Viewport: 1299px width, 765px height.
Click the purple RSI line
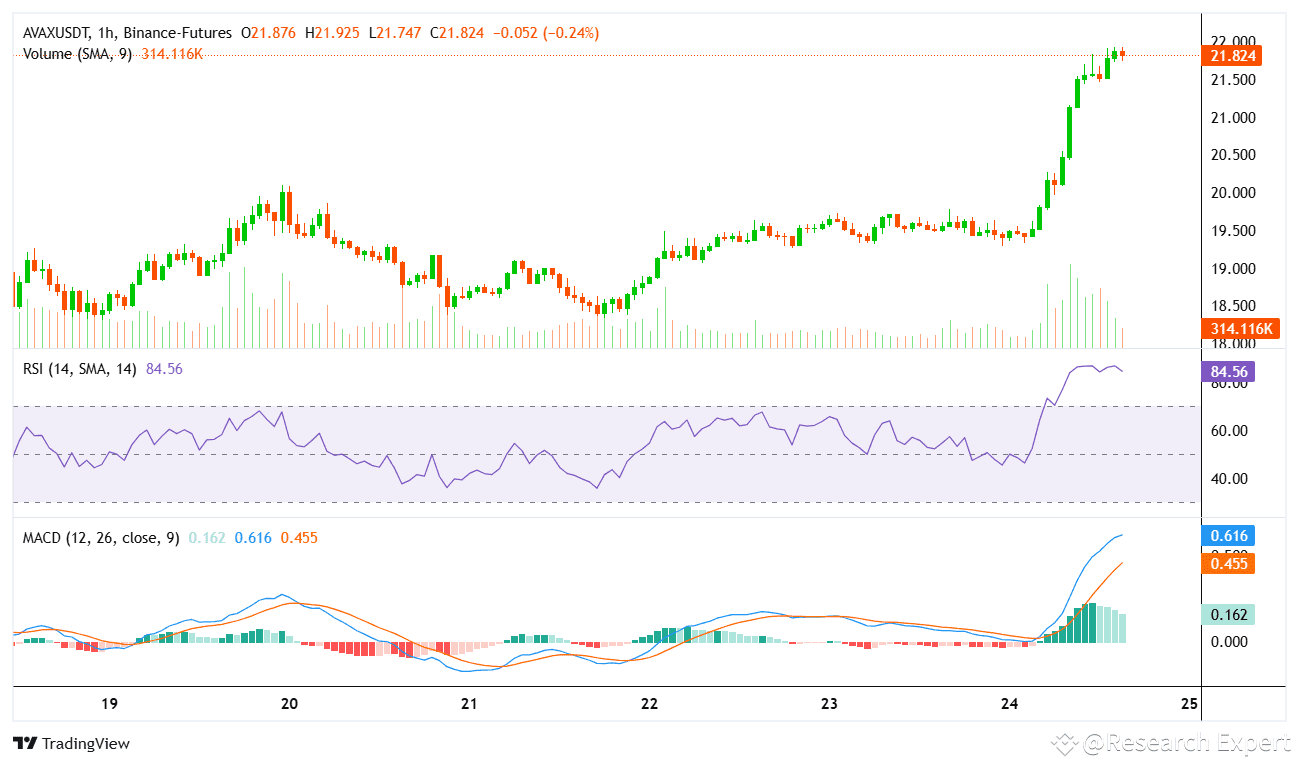tap(1085, 368)
